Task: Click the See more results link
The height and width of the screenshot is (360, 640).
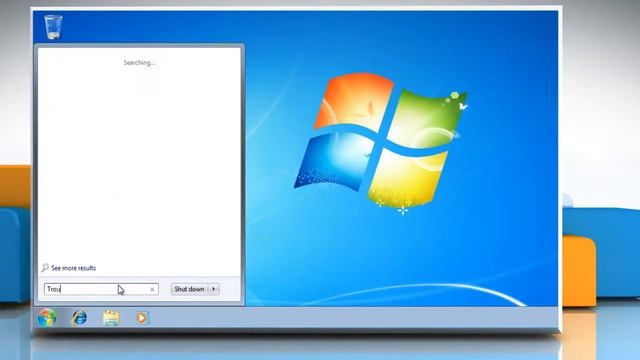Action: point(73,268)
